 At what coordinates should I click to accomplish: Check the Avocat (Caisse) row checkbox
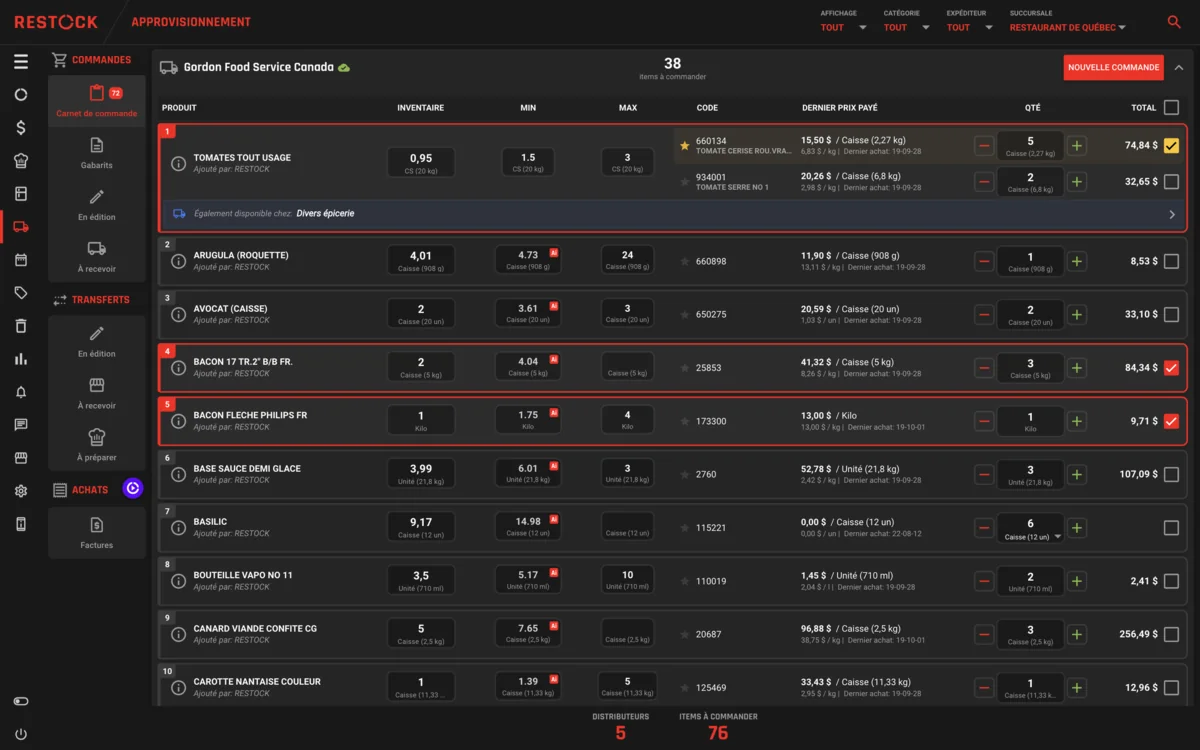1171,314
